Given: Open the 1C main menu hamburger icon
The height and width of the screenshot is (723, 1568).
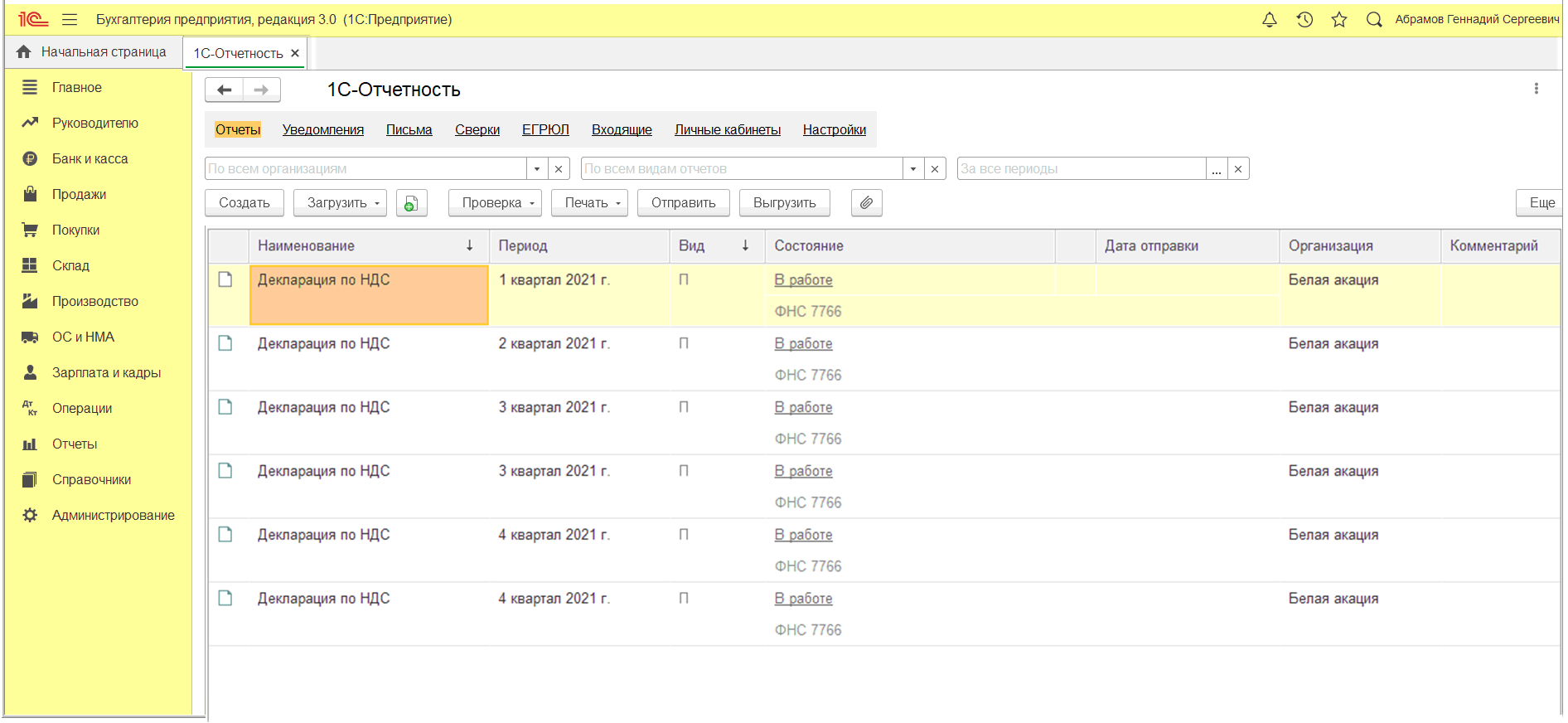Looking at the screenshot, I should coord(70,20).
